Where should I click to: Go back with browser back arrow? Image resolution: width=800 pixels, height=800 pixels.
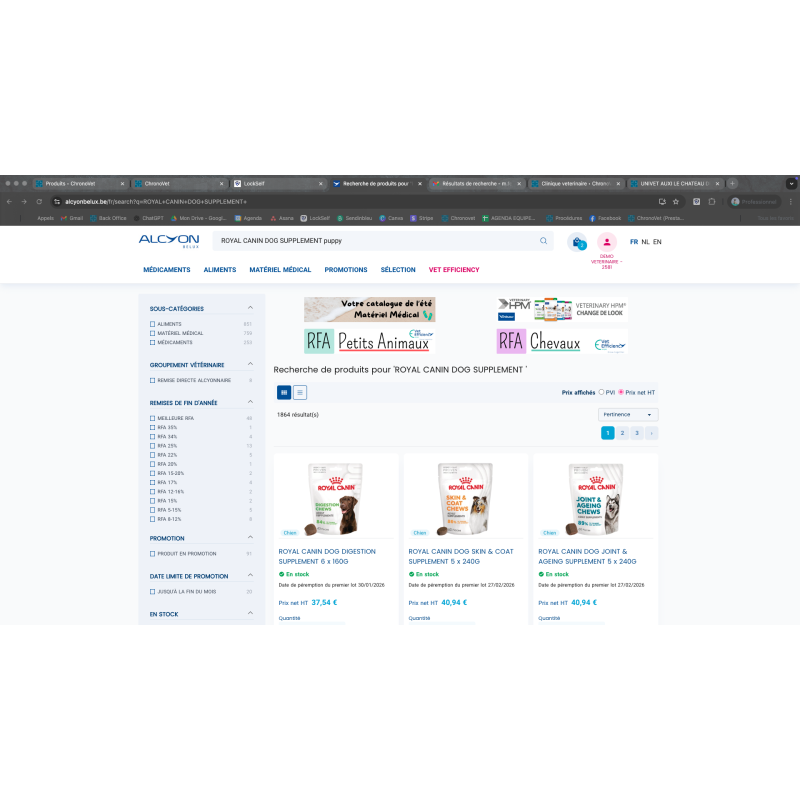9,202
